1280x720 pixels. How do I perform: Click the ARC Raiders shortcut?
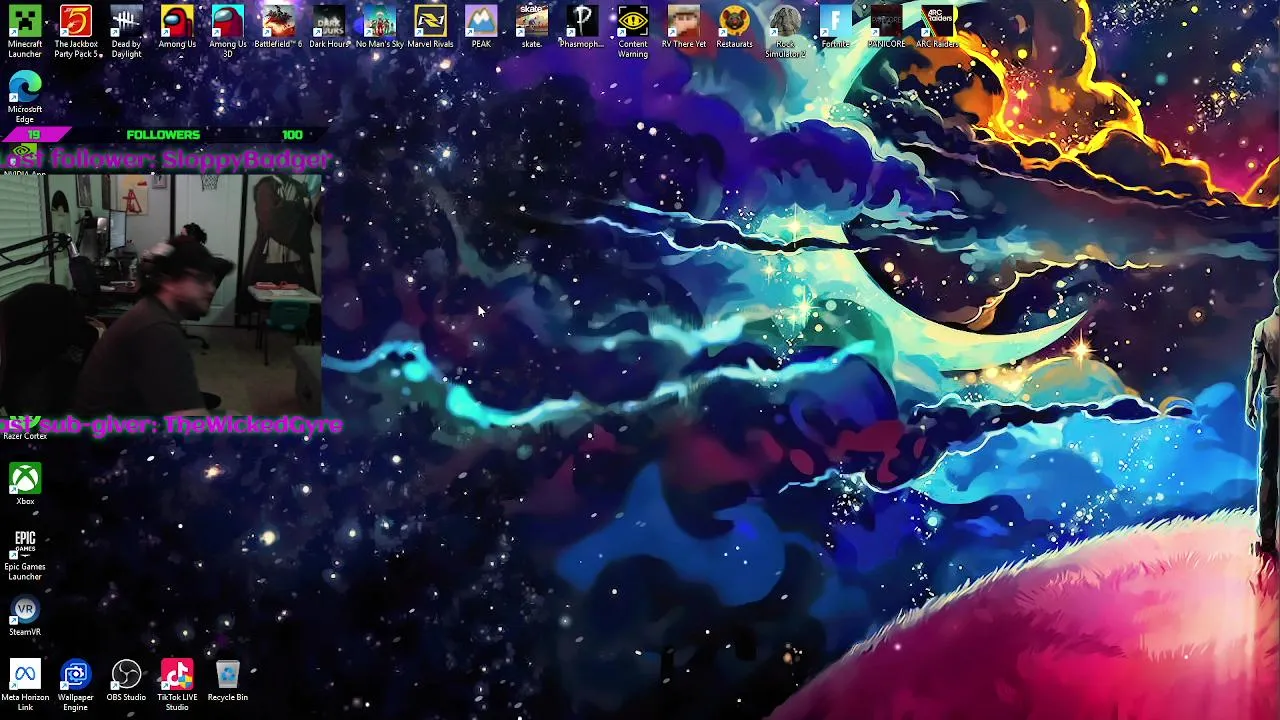coord(937,27)
